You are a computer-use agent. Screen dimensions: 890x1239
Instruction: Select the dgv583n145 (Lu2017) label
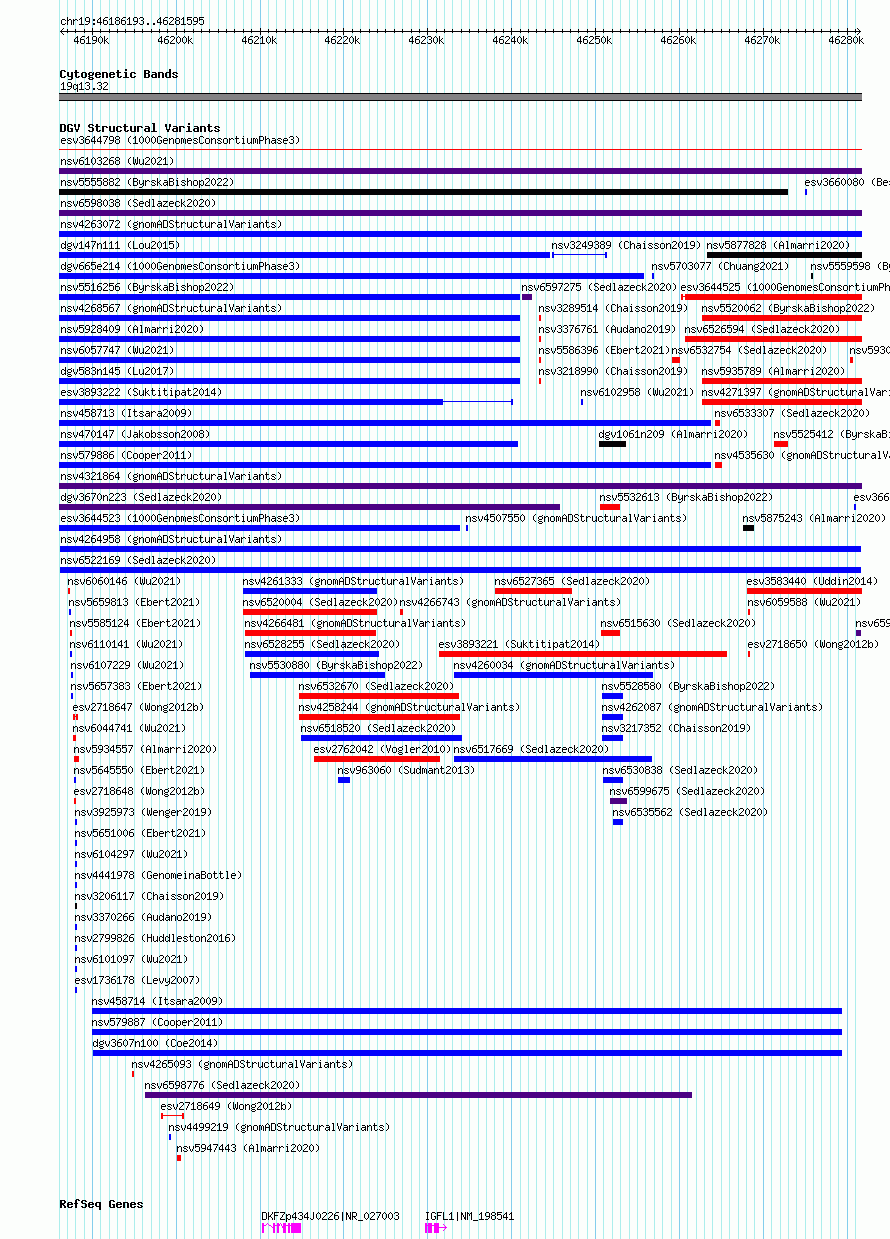click(x=117, y=371)
